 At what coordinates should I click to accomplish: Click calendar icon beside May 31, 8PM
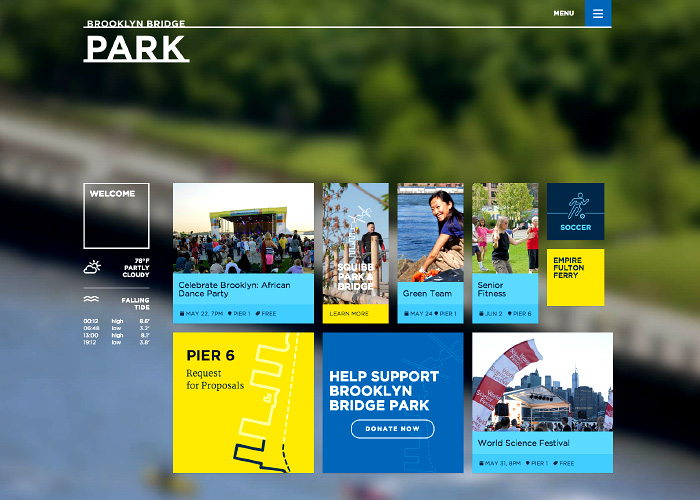(481, 463)
